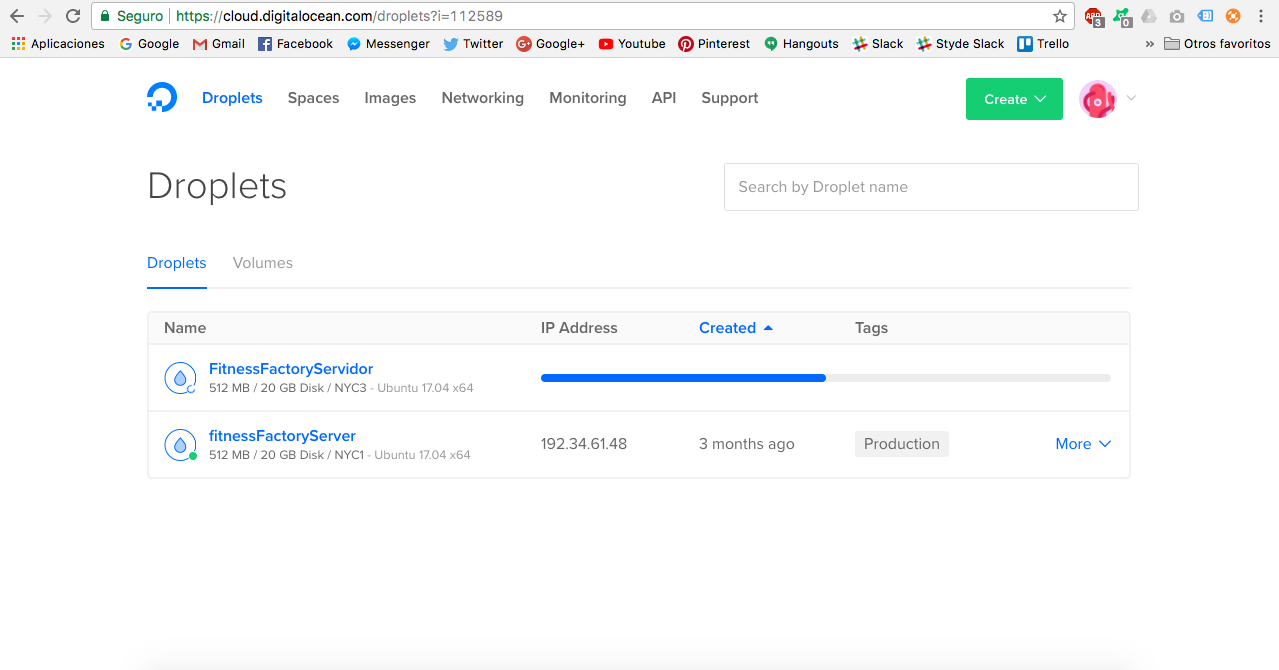Switch to the Volumes tab
Screen dimensions: 1279x670
tap(263, 263)
